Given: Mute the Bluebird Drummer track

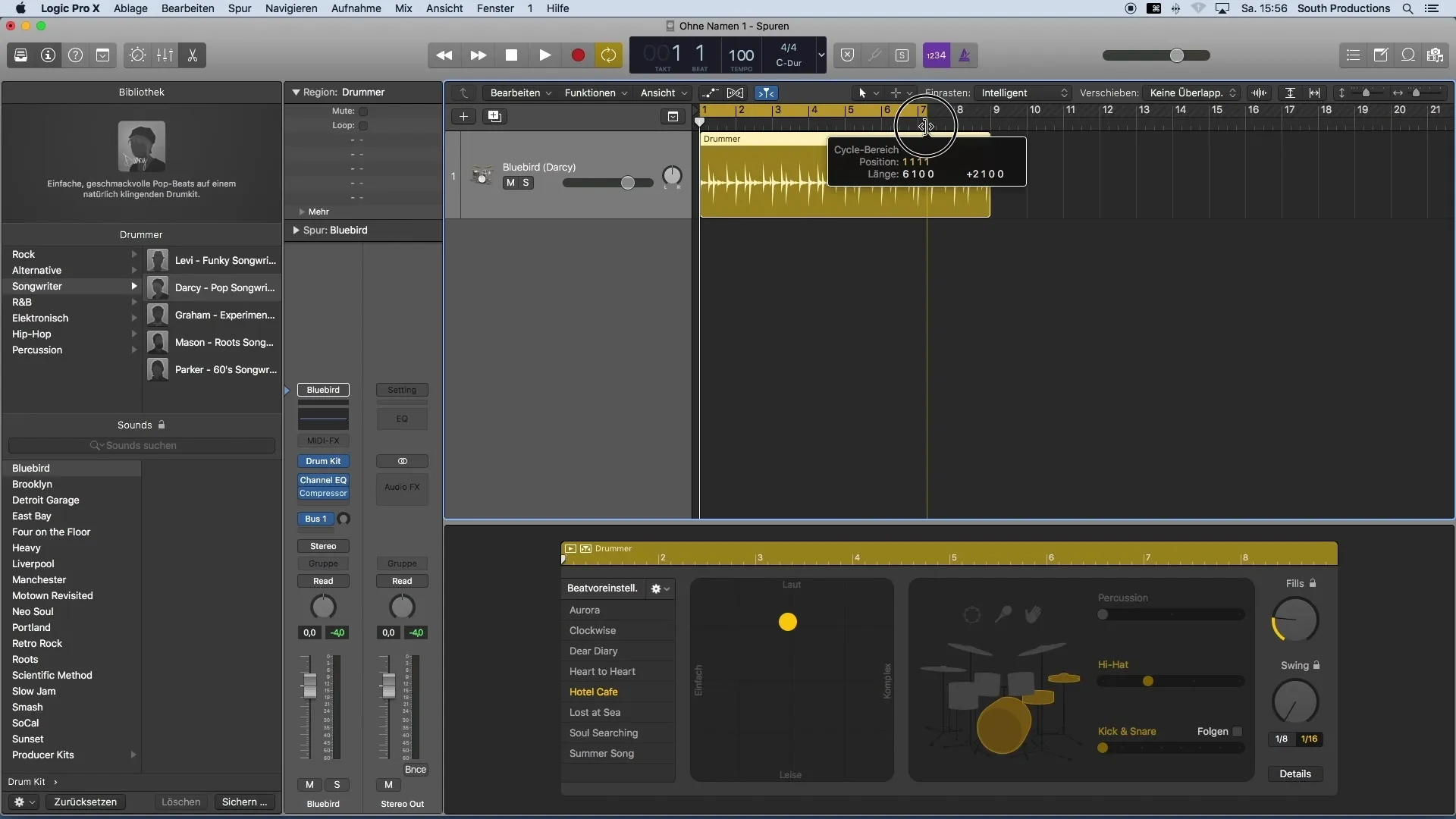Looking at the screenshot, I should 509,182.
